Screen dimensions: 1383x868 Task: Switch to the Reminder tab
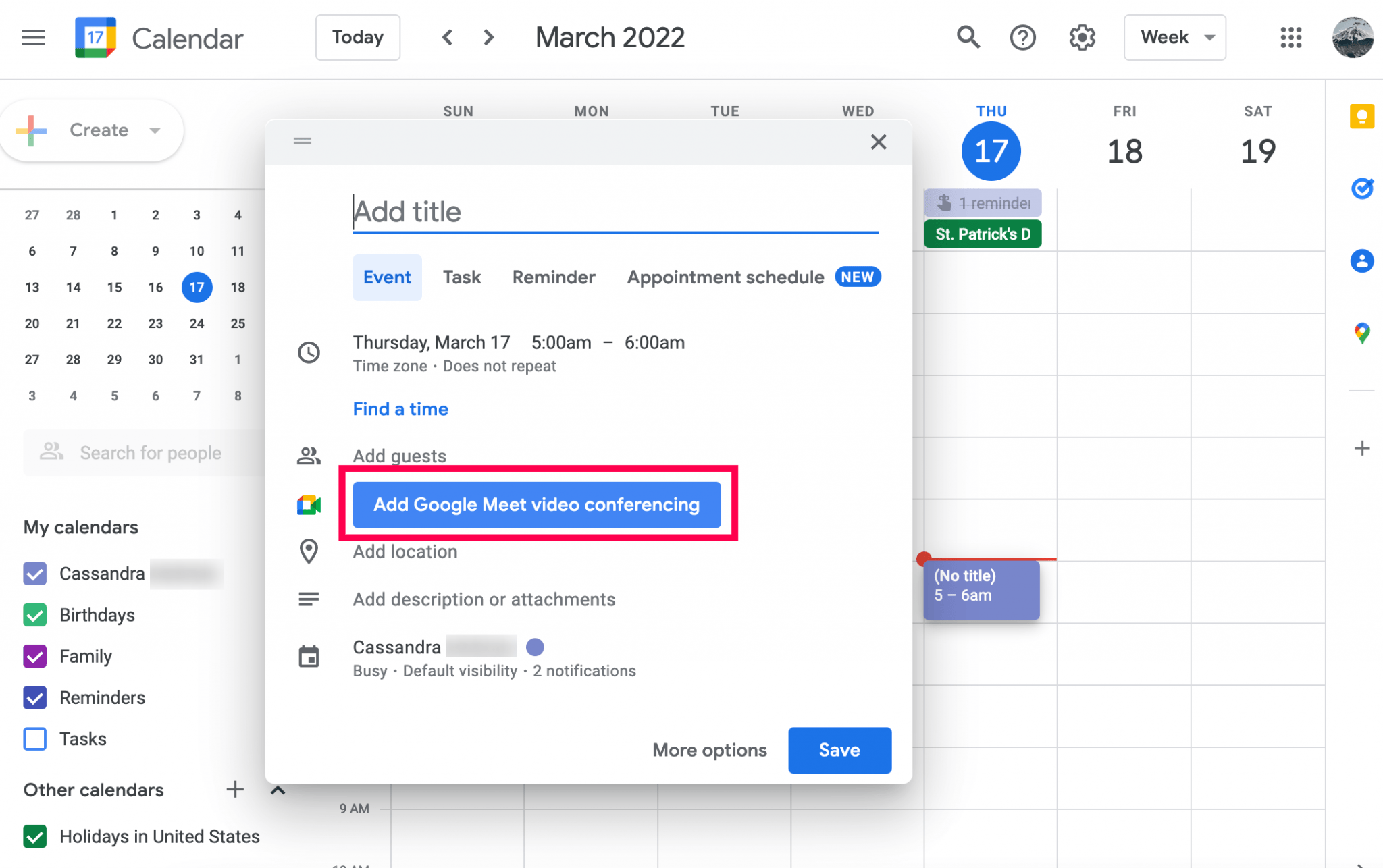point(554,277)
